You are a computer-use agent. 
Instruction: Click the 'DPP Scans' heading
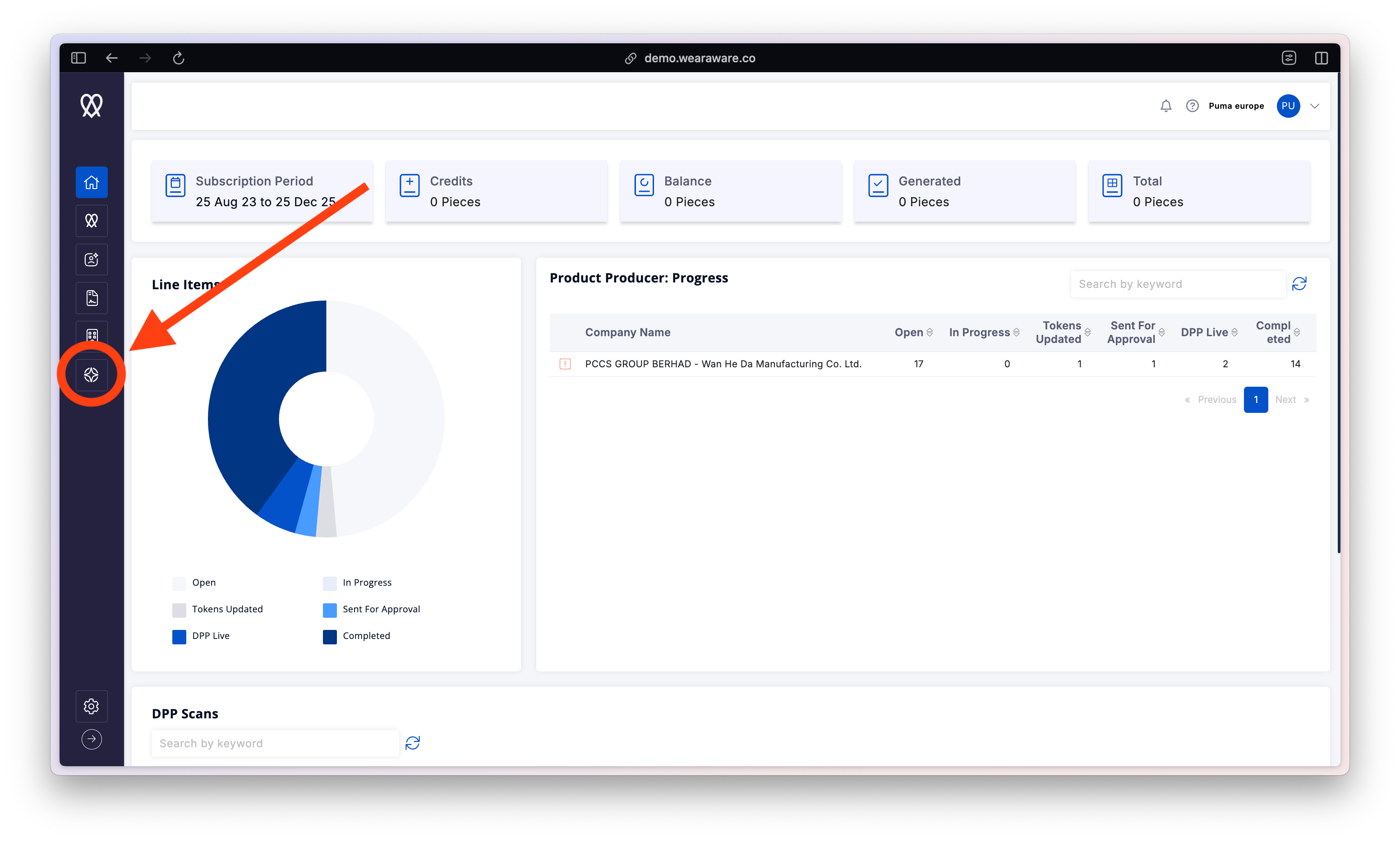185,714
